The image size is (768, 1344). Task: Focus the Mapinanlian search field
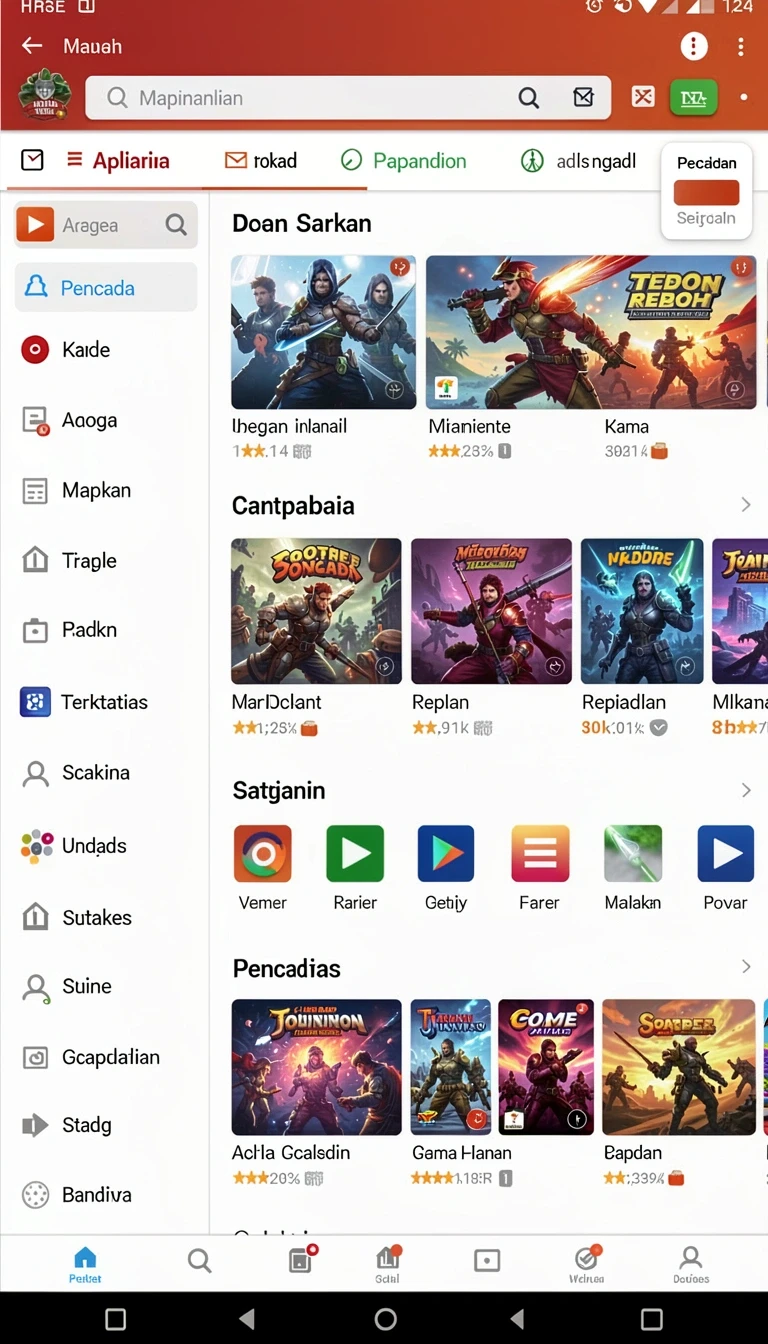(x=347, y=98)
